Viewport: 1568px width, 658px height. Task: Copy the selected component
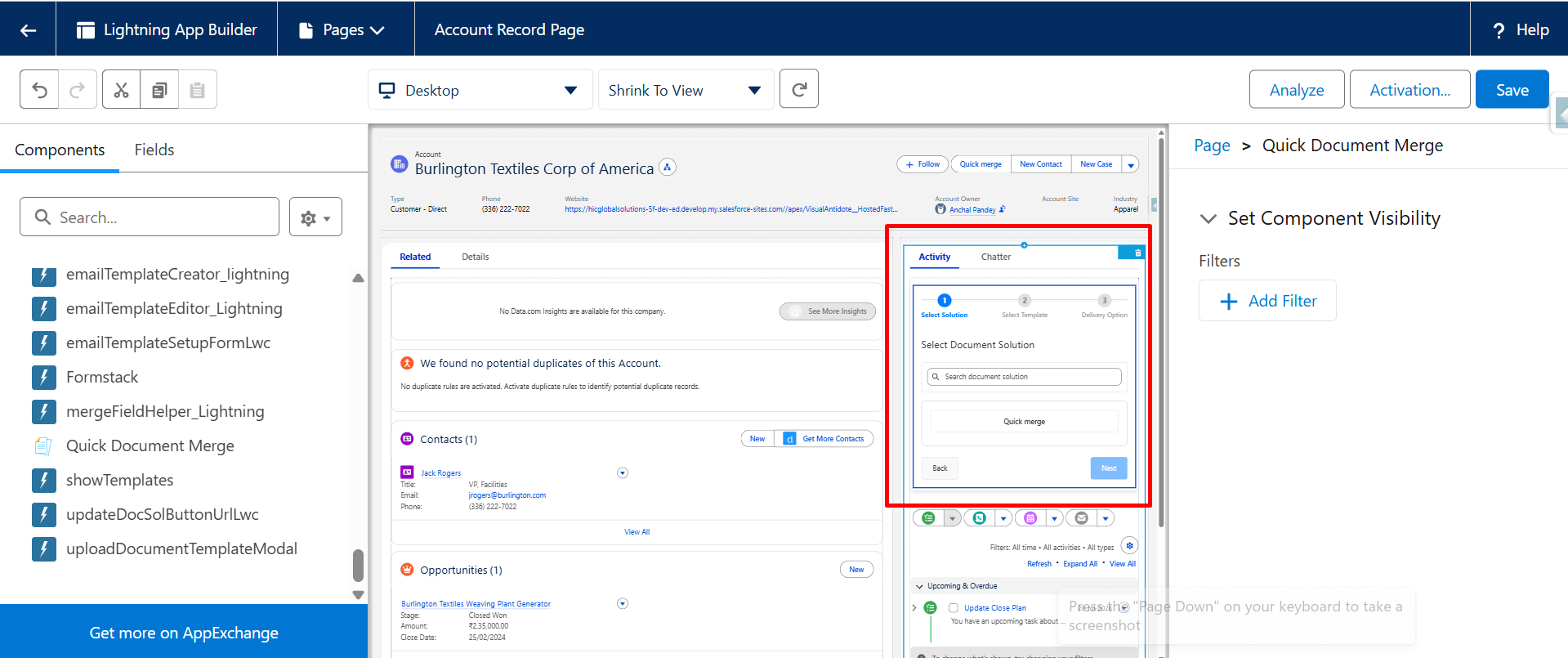[159, 90]
